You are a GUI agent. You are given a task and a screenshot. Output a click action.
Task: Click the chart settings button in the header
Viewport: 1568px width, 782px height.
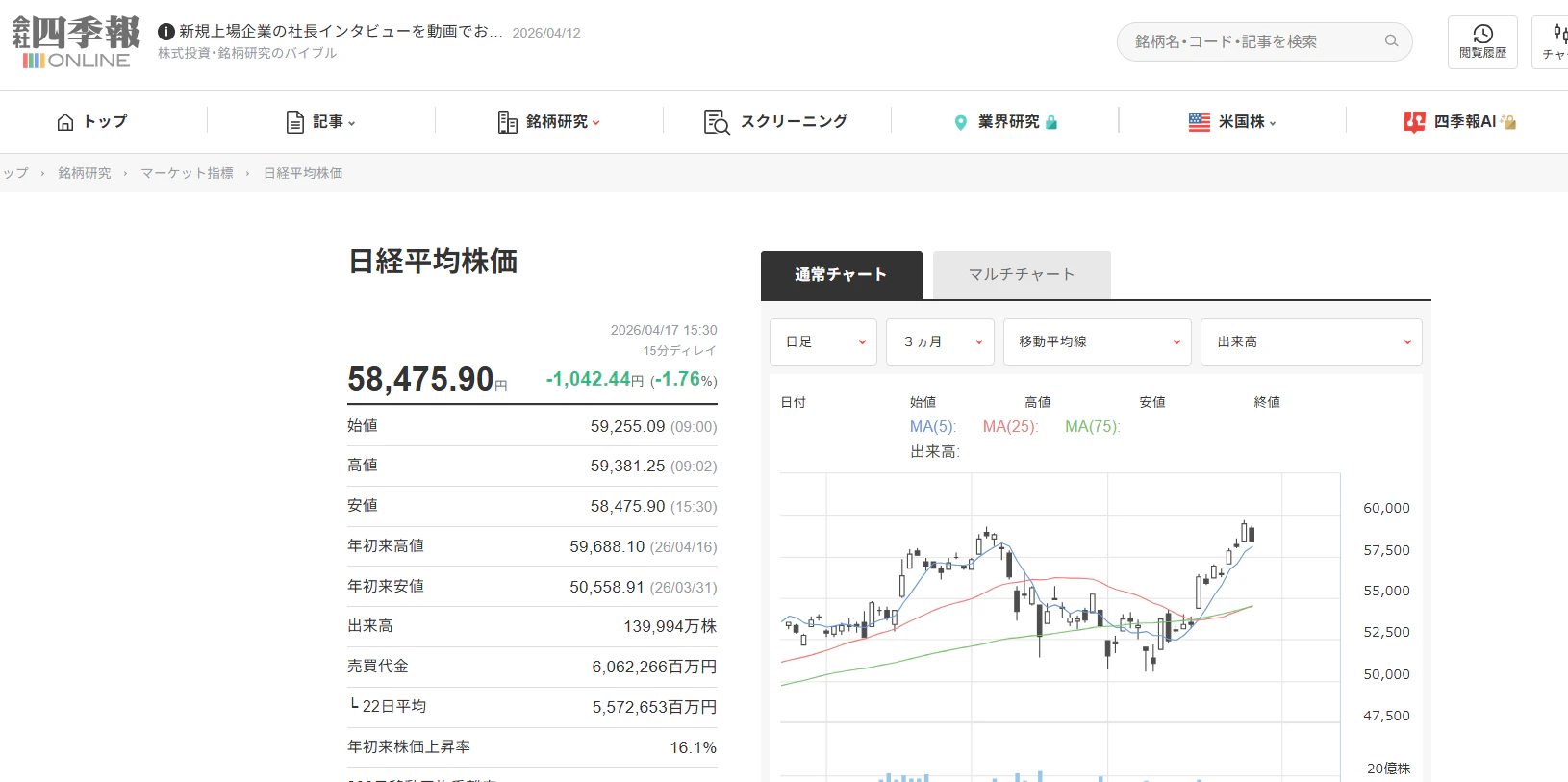pyautogui.click(x=1552, y=42)
